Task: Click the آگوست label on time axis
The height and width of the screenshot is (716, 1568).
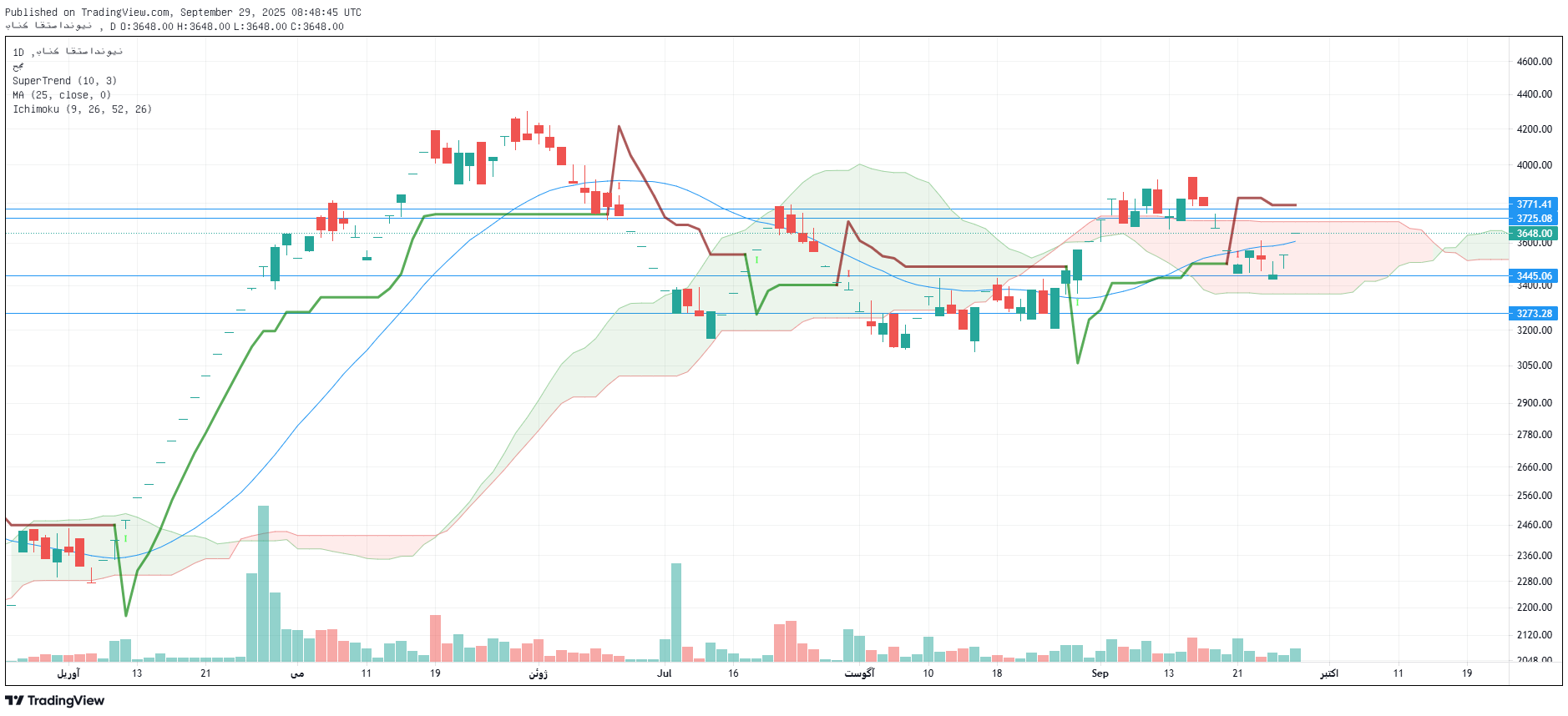Action: pos(859,673)
